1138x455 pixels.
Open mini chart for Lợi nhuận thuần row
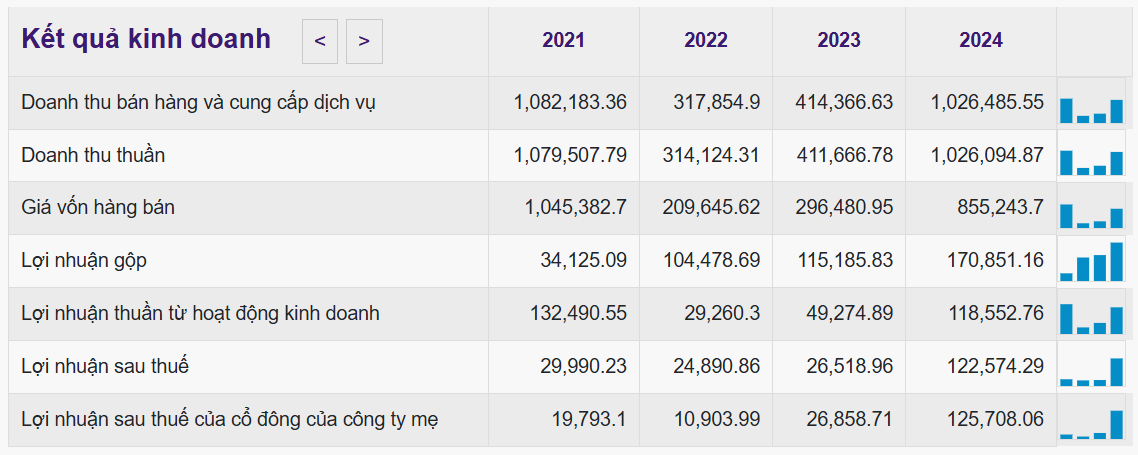click(1091, 316)
